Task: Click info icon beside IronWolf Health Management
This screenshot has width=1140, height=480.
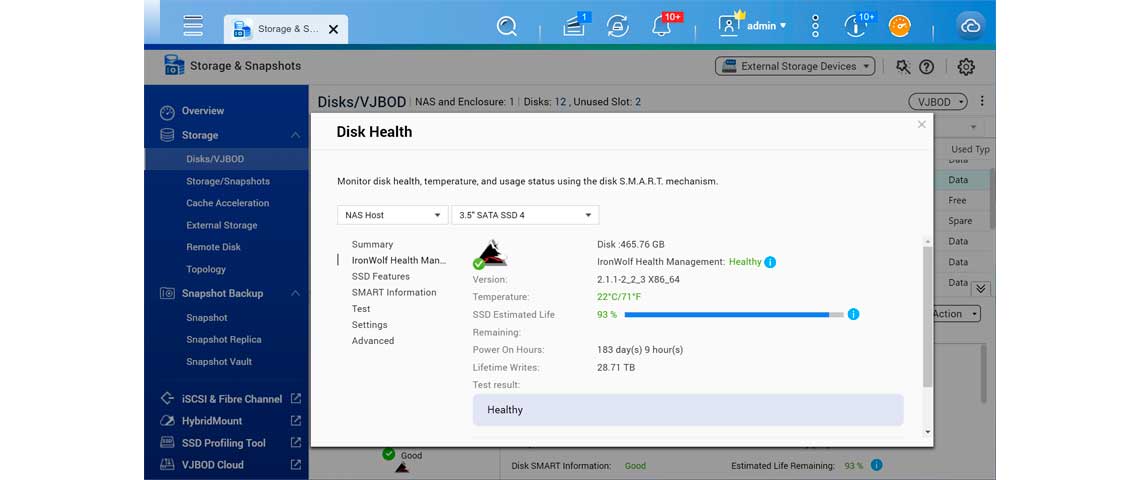Action: click(770, 262)
